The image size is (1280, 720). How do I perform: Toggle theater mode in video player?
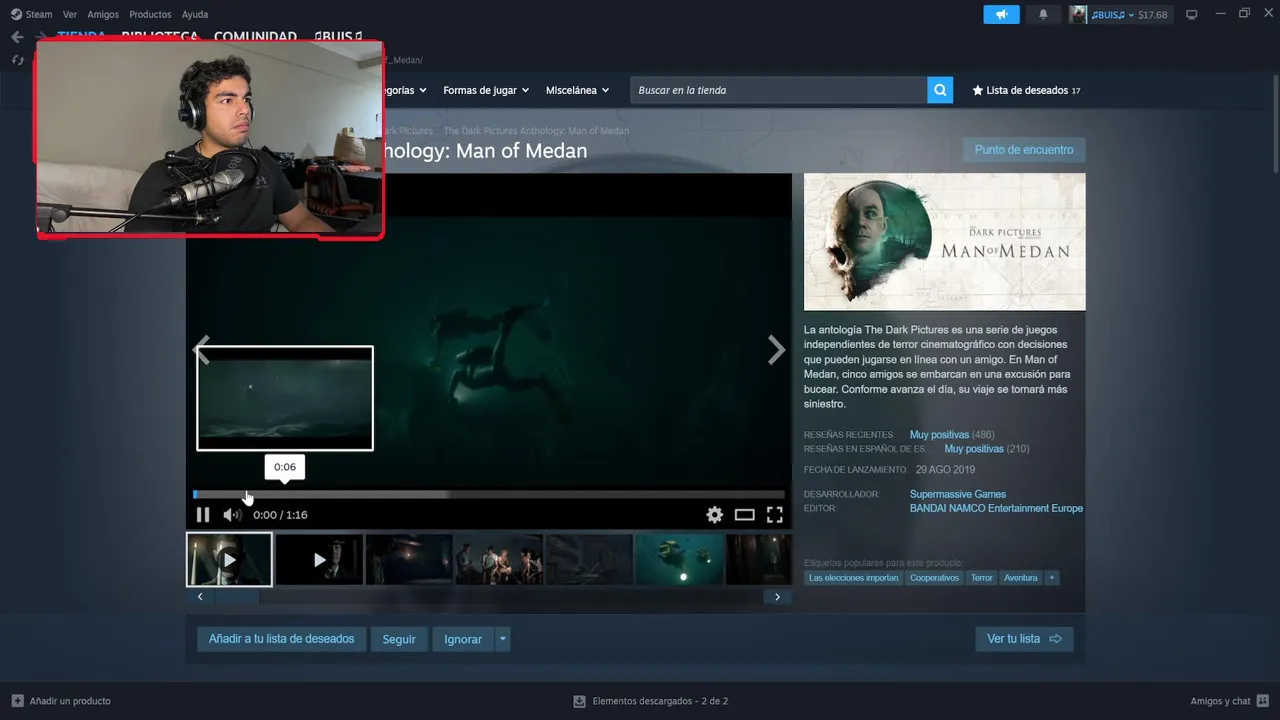coord(744,515)
